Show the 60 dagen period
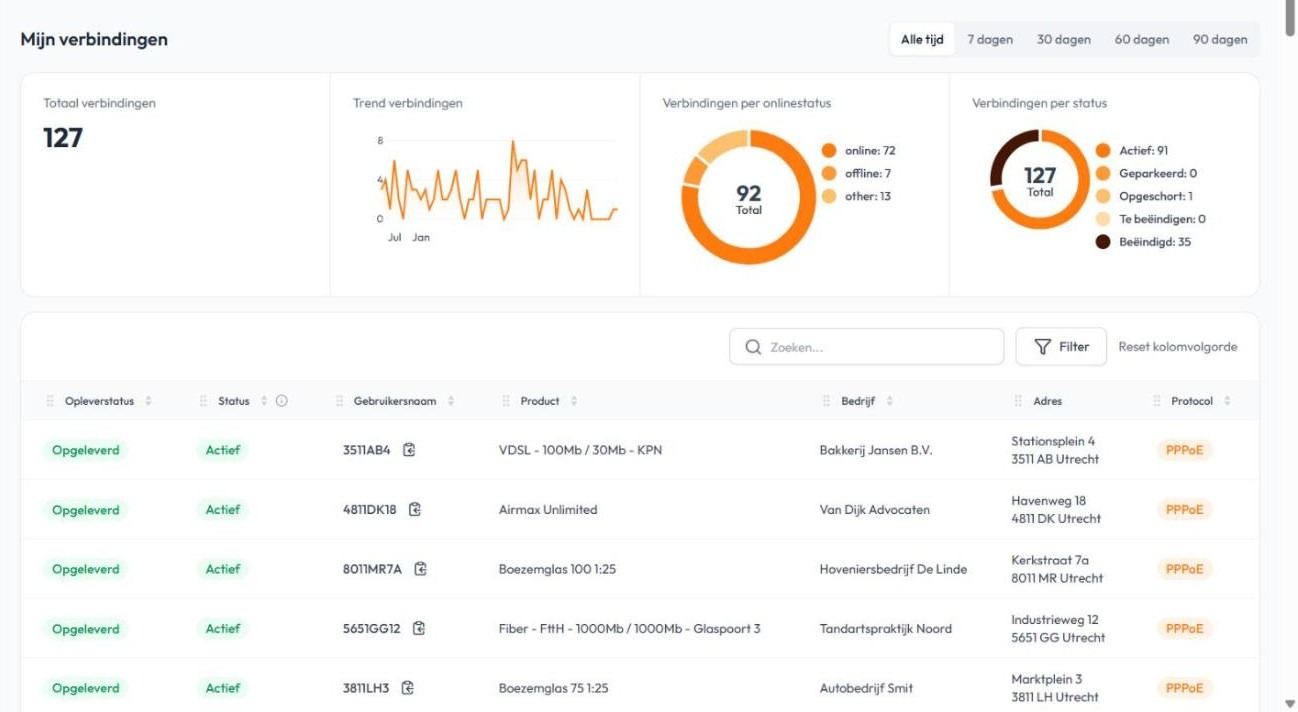1298x712 pixels. 1142,40
